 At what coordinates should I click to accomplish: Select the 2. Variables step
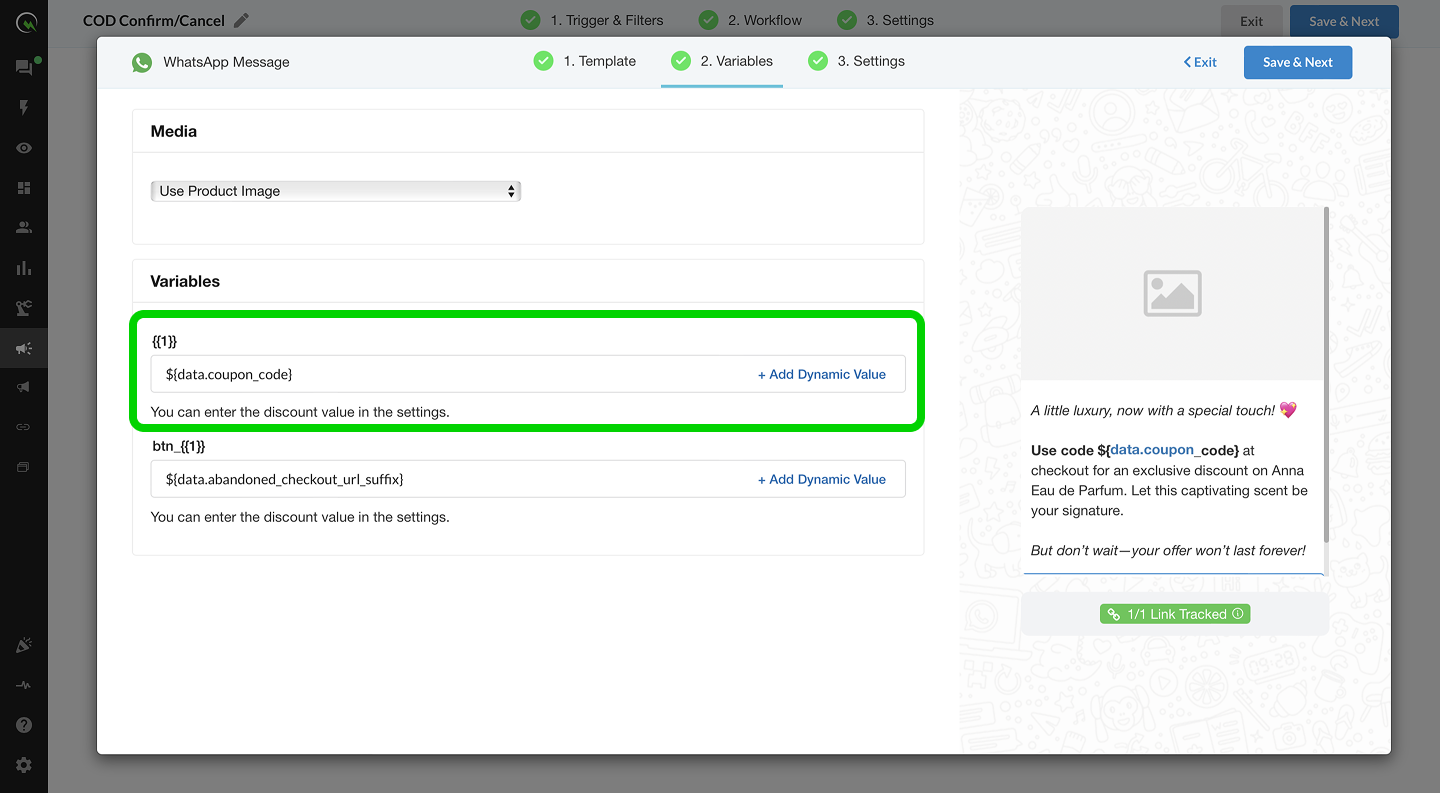coord(722,61)
